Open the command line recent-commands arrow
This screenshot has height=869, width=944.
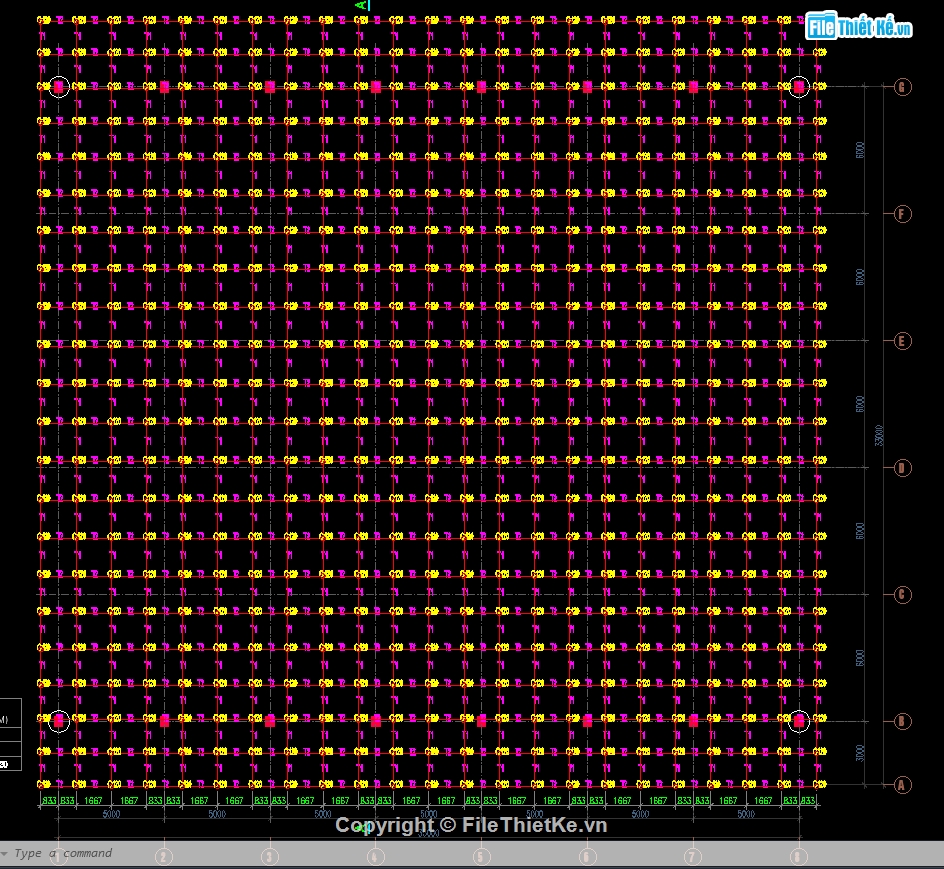pos(4,853)
